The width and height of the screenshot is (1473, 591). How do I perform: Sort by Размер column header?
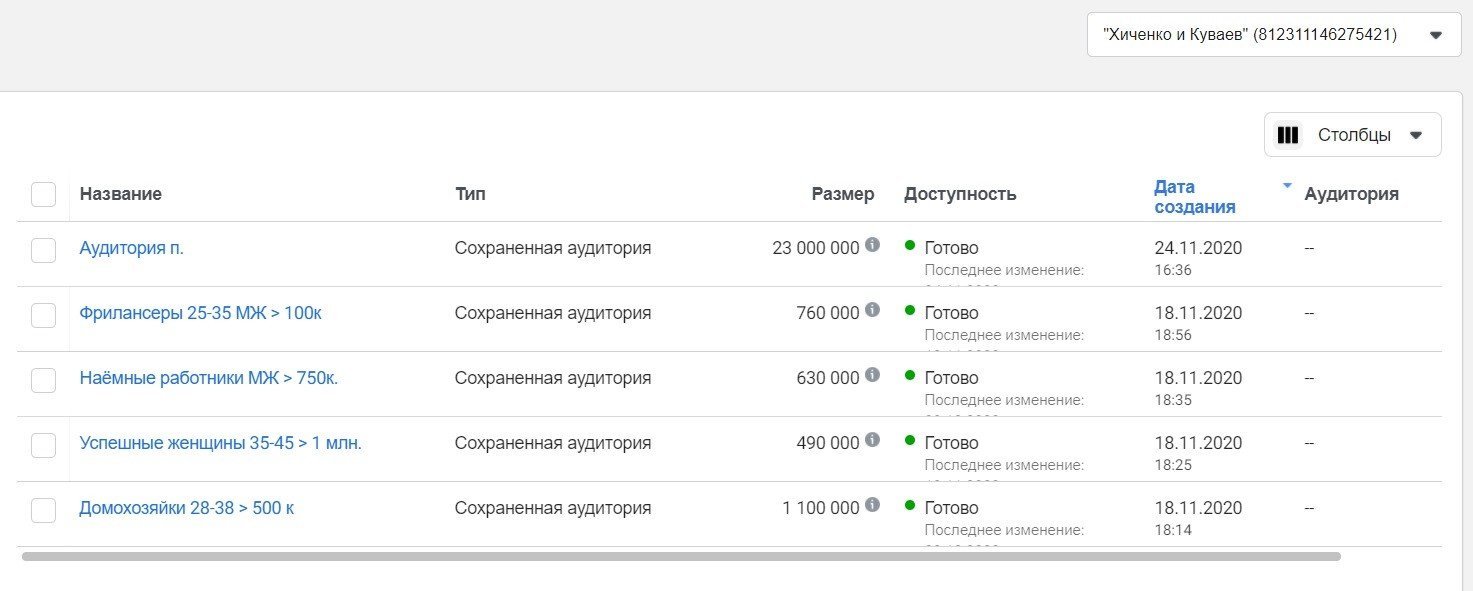click(842, 194)
